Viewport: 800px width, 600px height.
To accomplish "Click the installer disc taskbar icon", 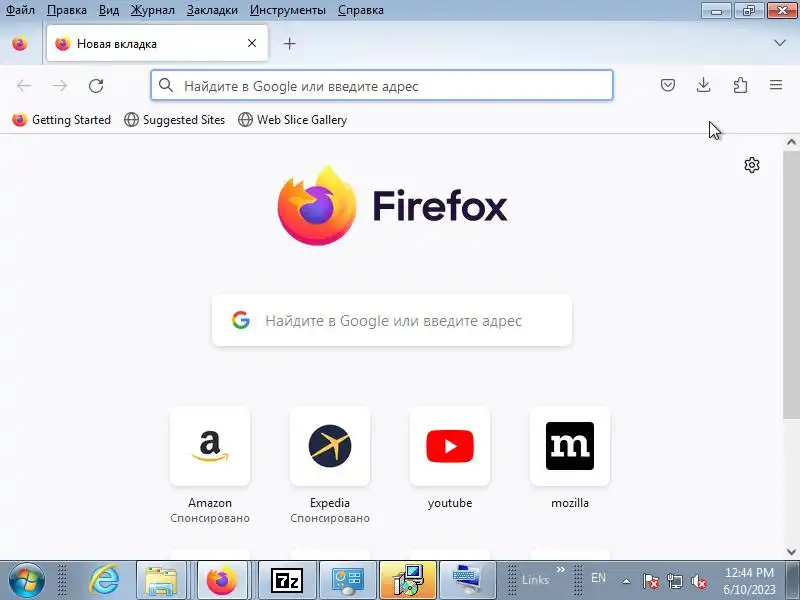I will click(x=408, y=580).
